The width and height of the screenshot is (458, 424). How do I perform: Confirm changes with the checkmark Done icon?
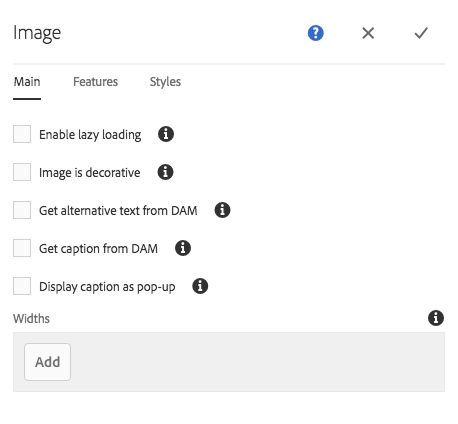tap(421, 33)
